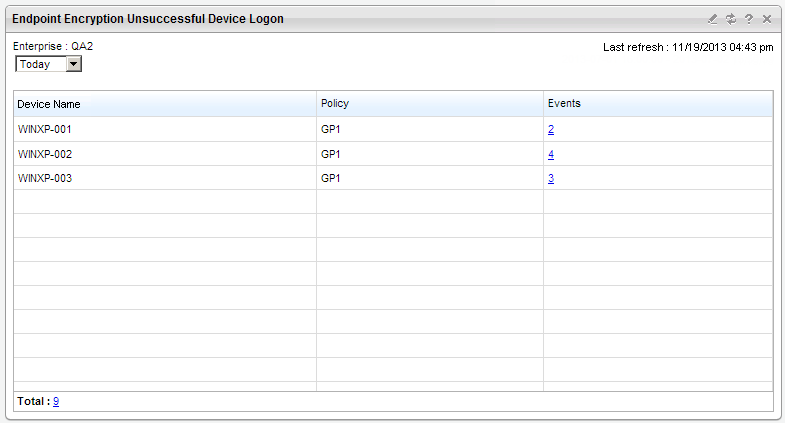The width and height of the screenshot is (785, 423).
Task: Open the 4 events link for WINXP-002
Action: tap(551, 154)
